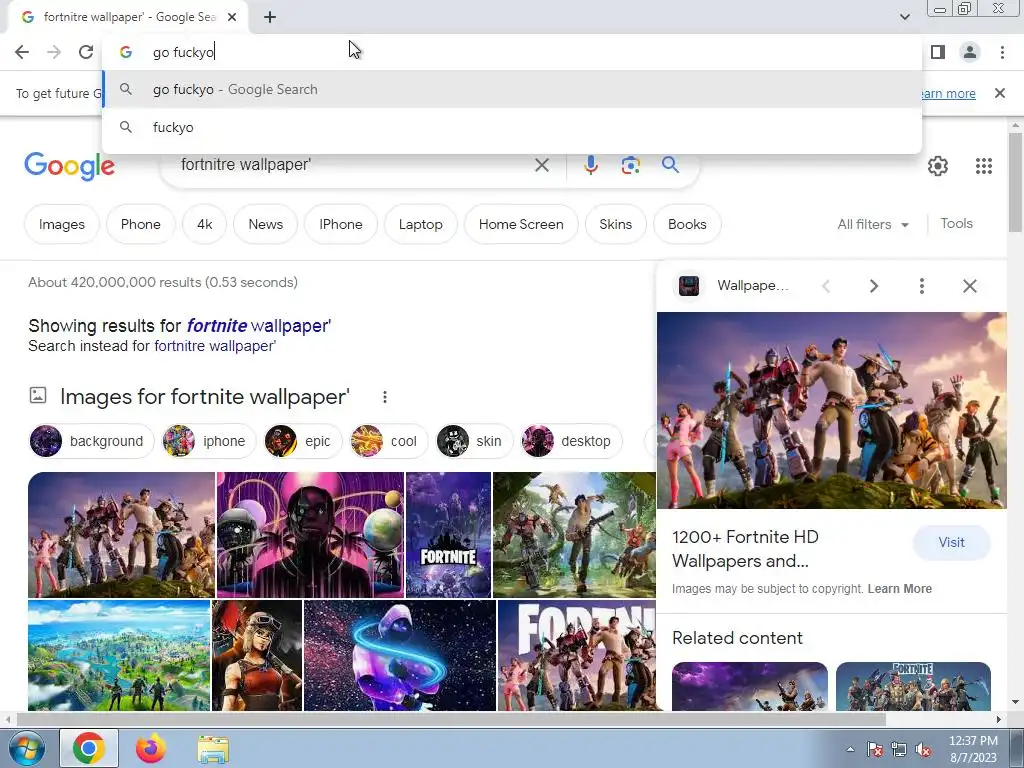Dismiss the info bar with its X
Screen dimensions: 1024x768
[x=999, y=93]
